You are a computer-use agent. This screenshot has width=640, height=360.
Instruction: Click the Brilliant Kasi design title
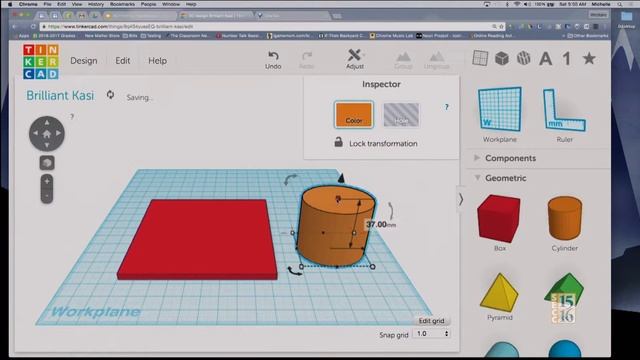60,95
